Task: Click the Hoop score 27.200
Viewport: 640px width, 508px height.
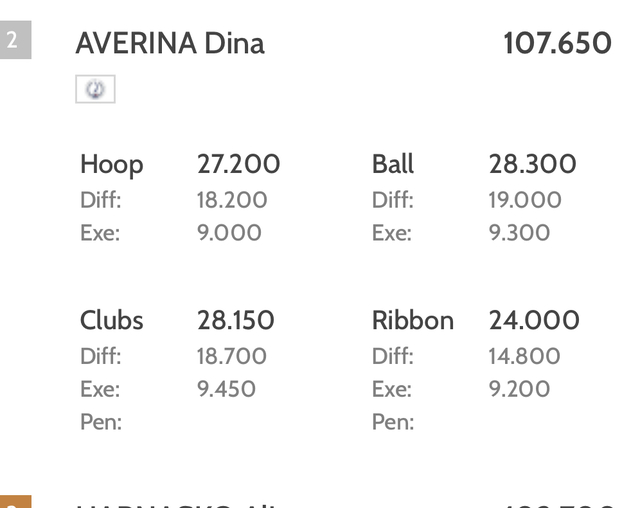Action: (x=238, y=164)
